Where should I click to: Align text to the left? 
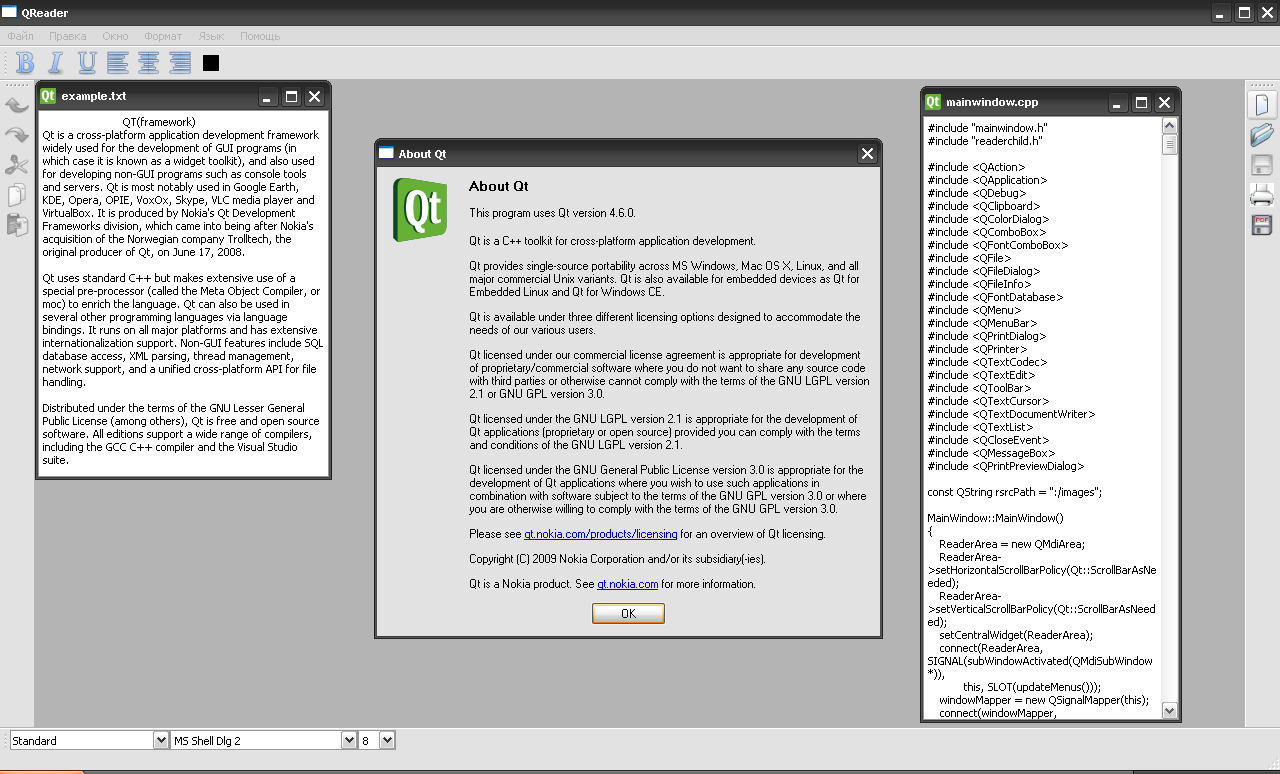click(x=118, y=63)
